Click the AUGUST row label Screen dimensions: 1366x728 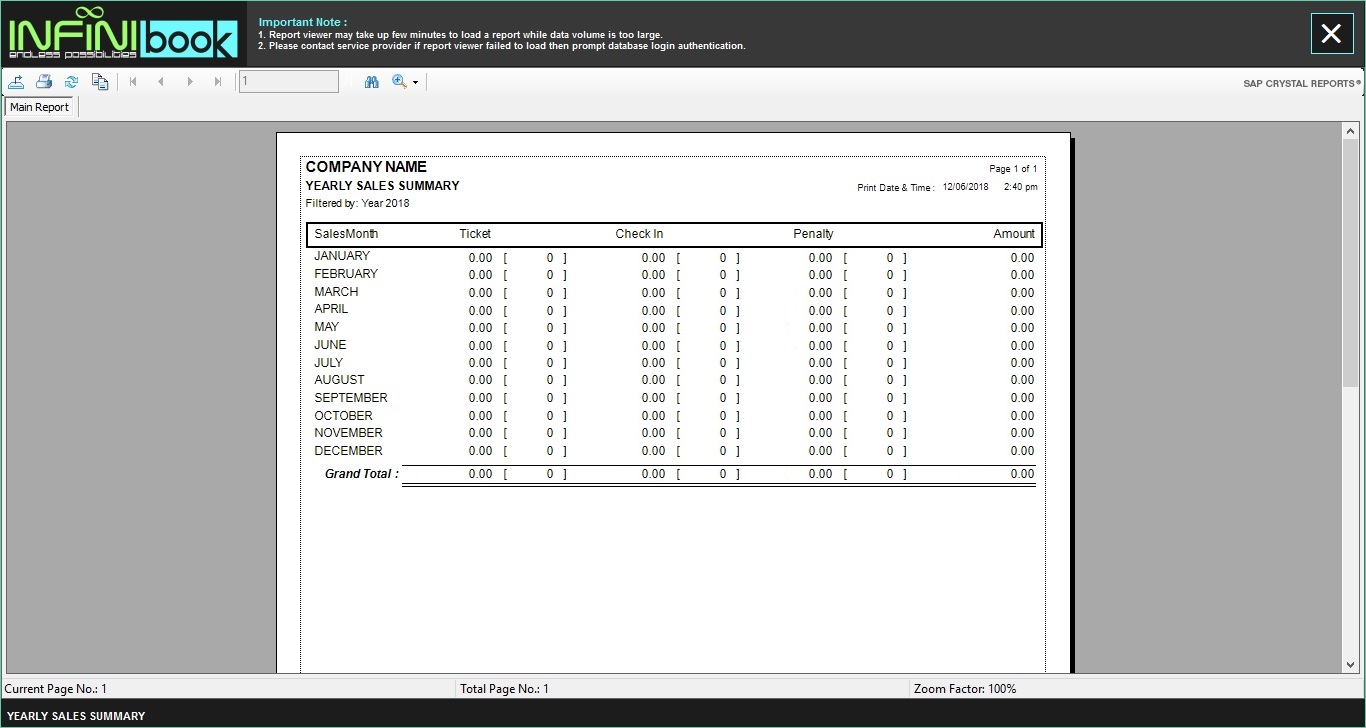click(x=339, y=380)
